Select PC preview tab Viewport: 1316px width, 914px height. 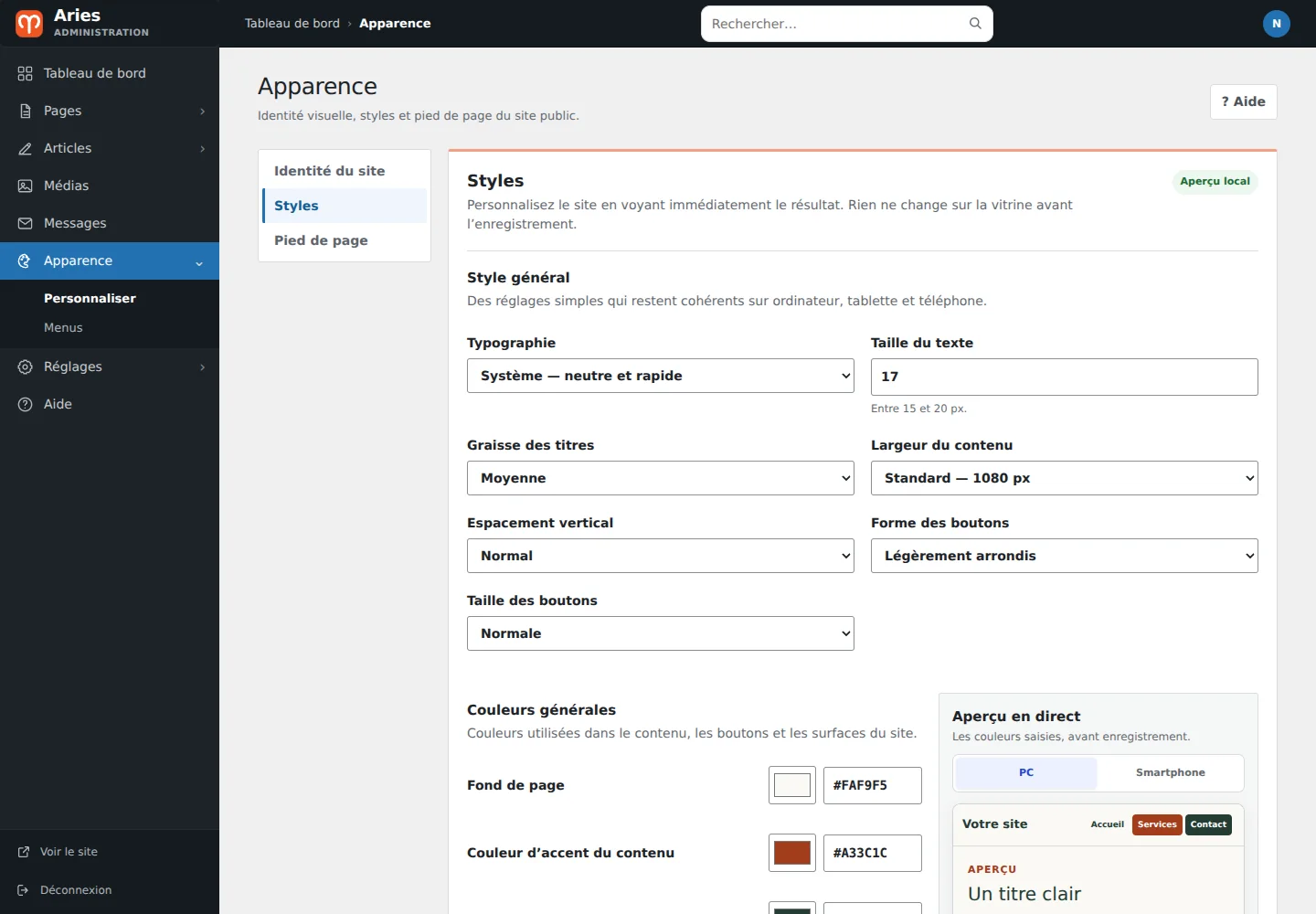(1026, 773)
